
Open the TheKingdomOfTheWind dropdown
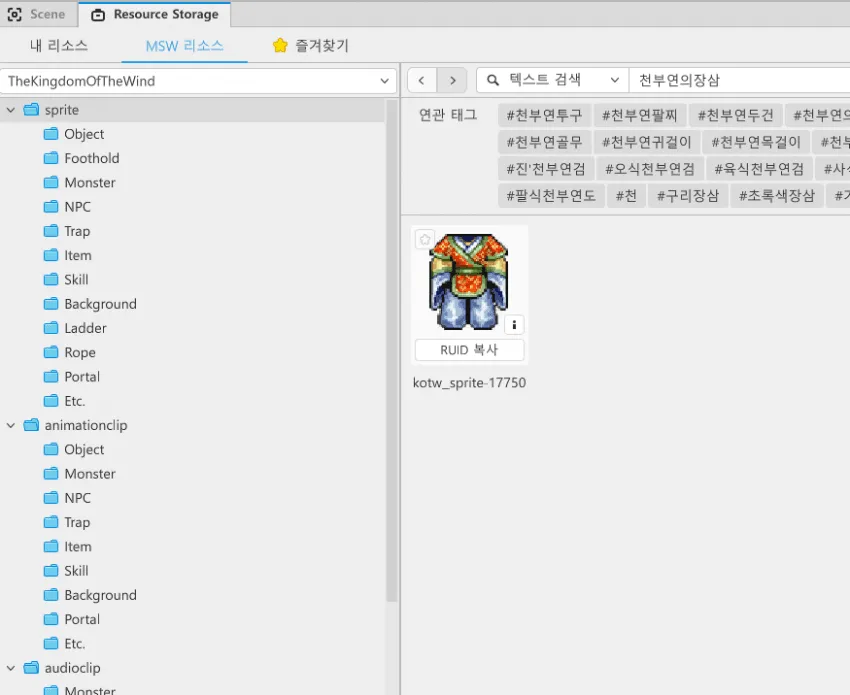click(198, 81)
